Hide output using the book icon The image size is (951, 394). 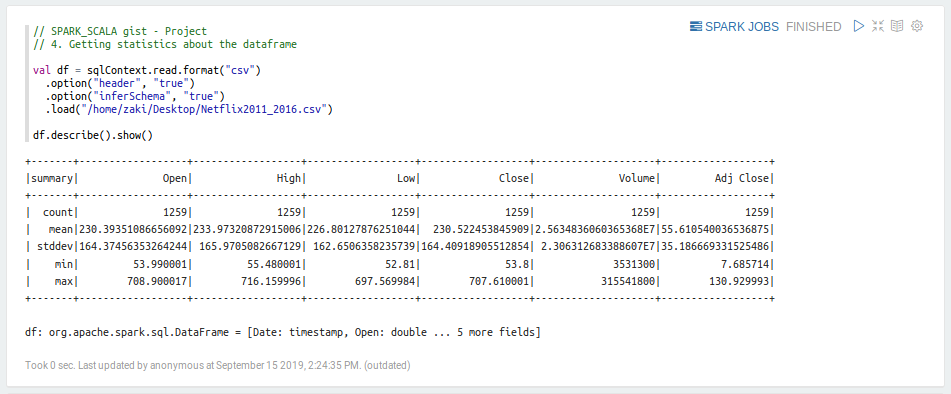coord(897,26)
